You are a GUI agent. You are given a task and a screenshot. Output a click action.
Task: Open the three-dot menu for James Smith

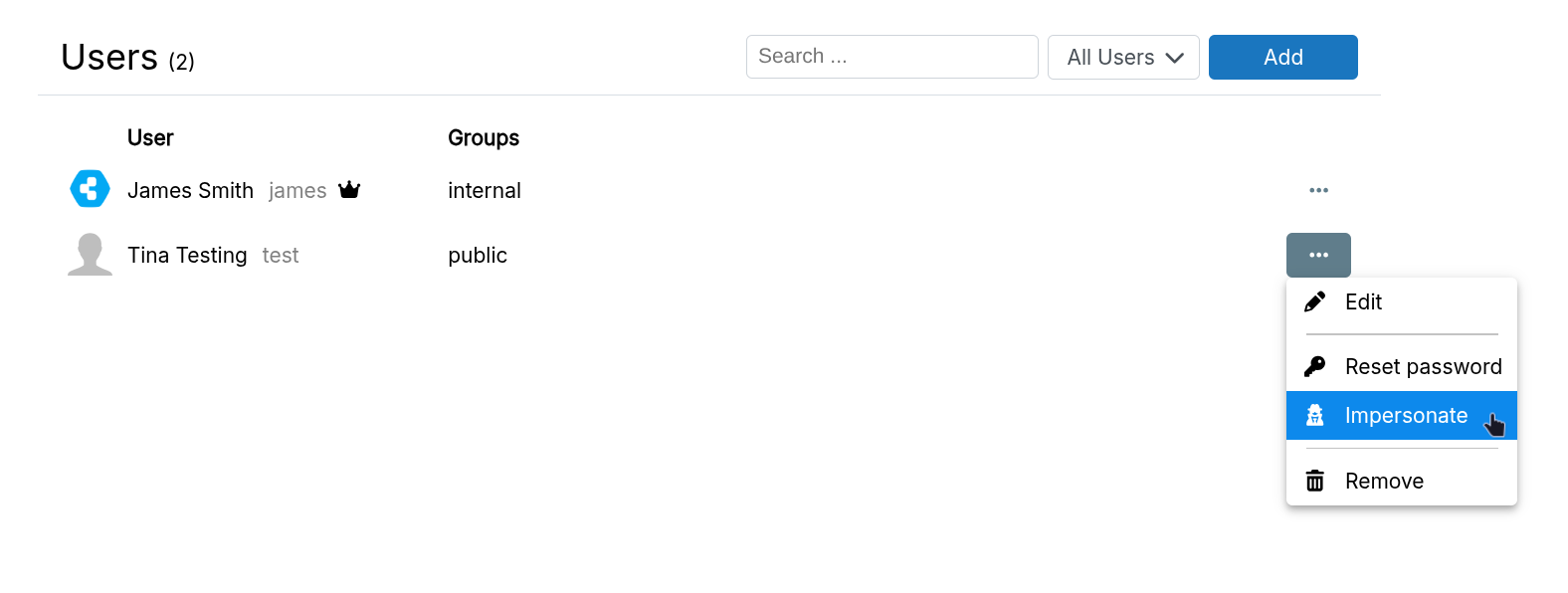pos(1318,190)
